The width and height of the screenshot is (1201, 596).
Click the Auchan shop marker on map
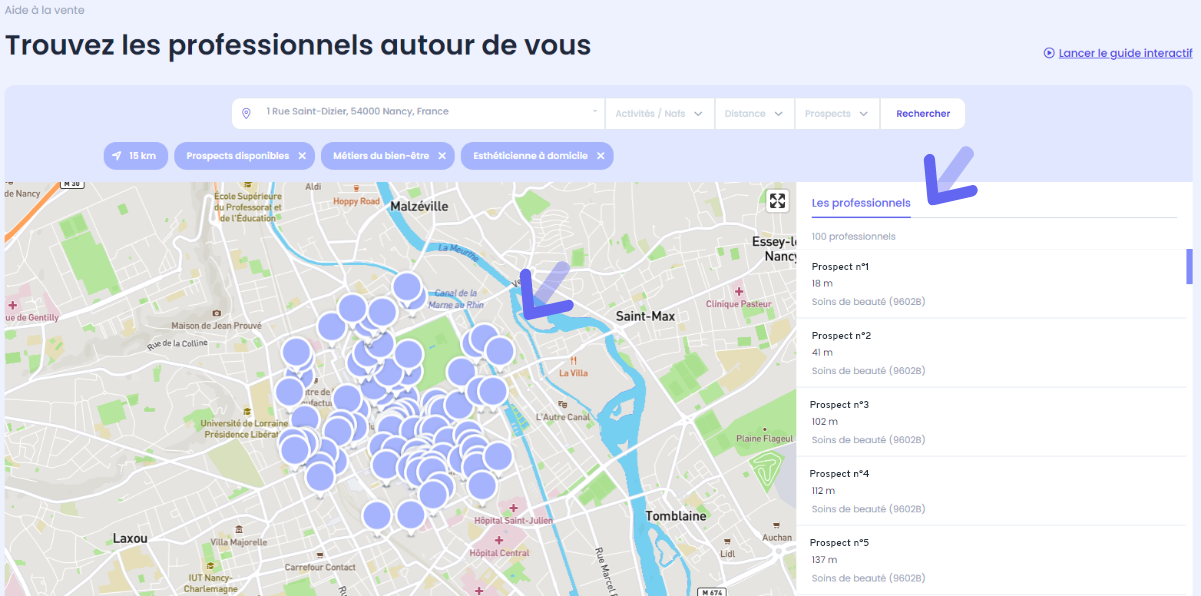pos(776,524)
